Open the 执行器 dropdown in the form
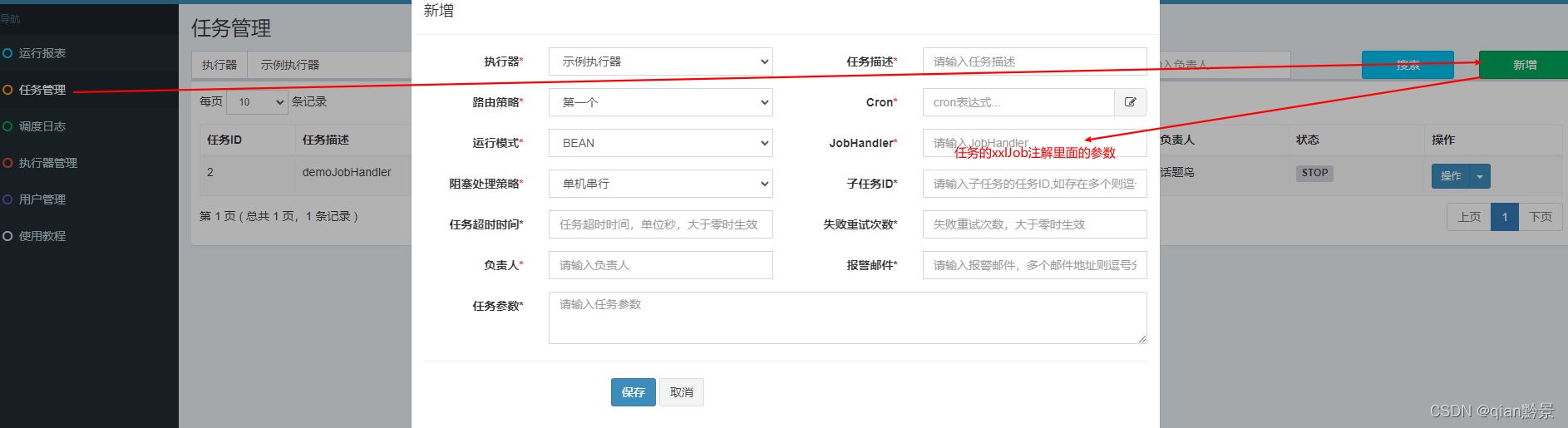Viewport: 1568px width, 428px height. tap(661, 61)
